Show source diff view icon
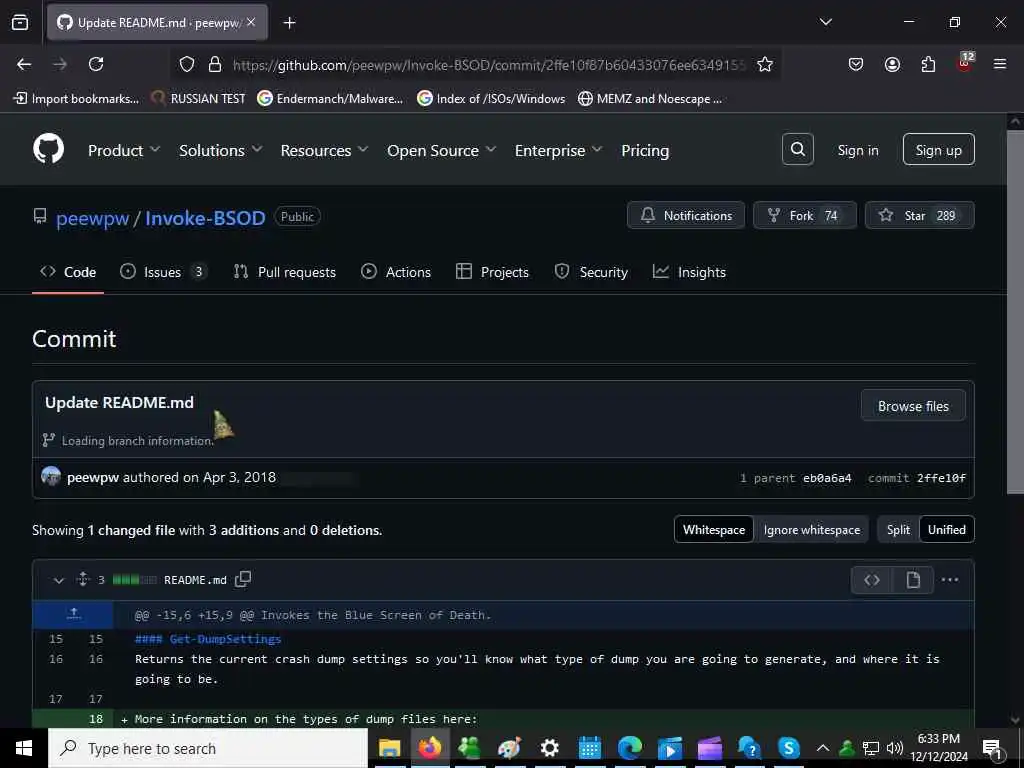 (872, 580)
